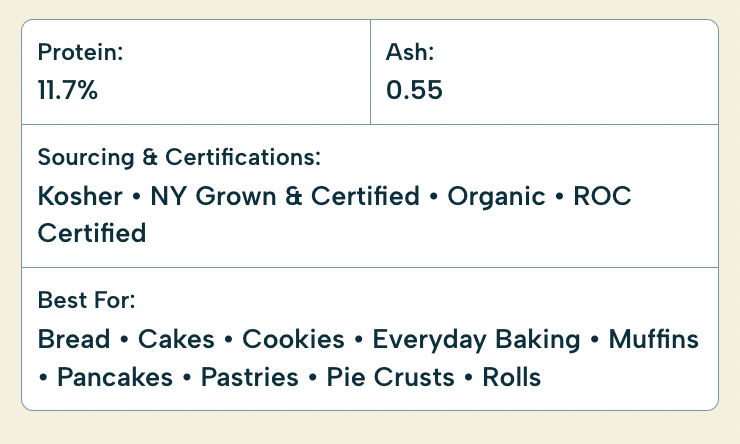740x444 pixels.
Task: Click the Bread use item
Action: pos(74,339)
